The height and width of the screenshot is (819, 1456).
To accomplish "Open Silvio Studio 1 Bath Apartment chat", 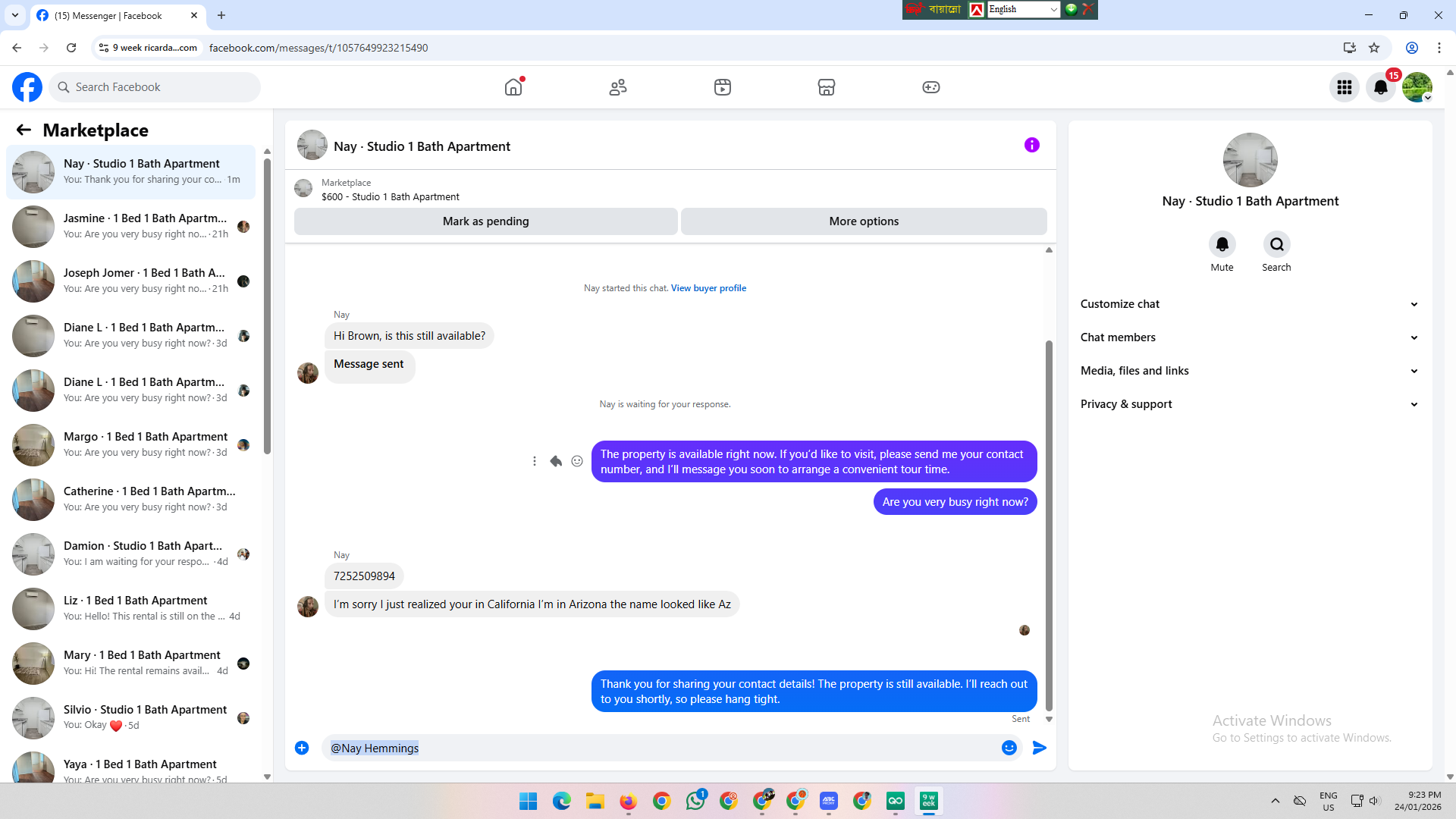I will 144,717.
